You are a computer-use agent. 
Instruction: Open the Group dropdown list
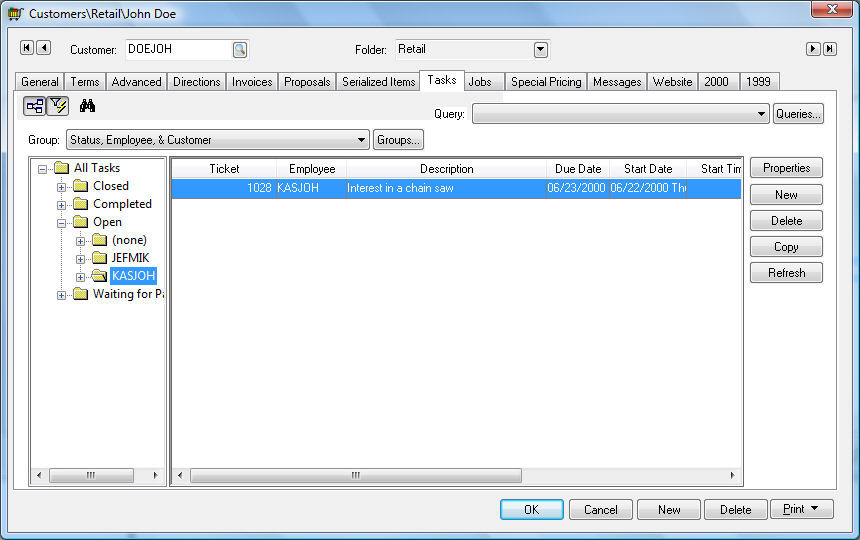point(362,140)
